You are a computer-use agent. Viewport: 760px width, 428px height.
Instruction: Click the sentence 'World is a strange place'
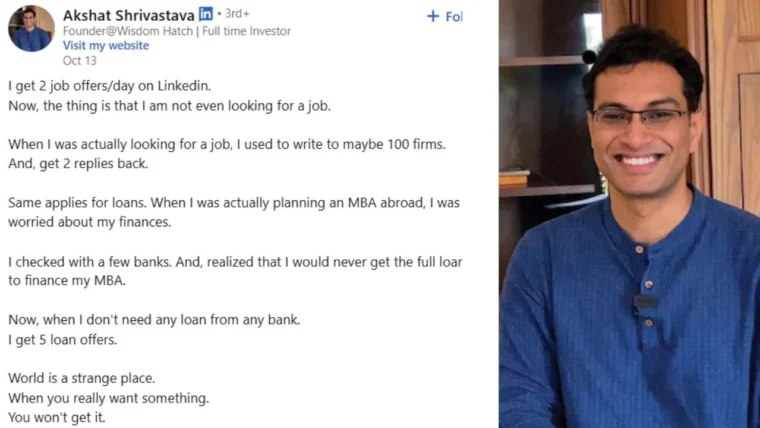click(81, 378)
